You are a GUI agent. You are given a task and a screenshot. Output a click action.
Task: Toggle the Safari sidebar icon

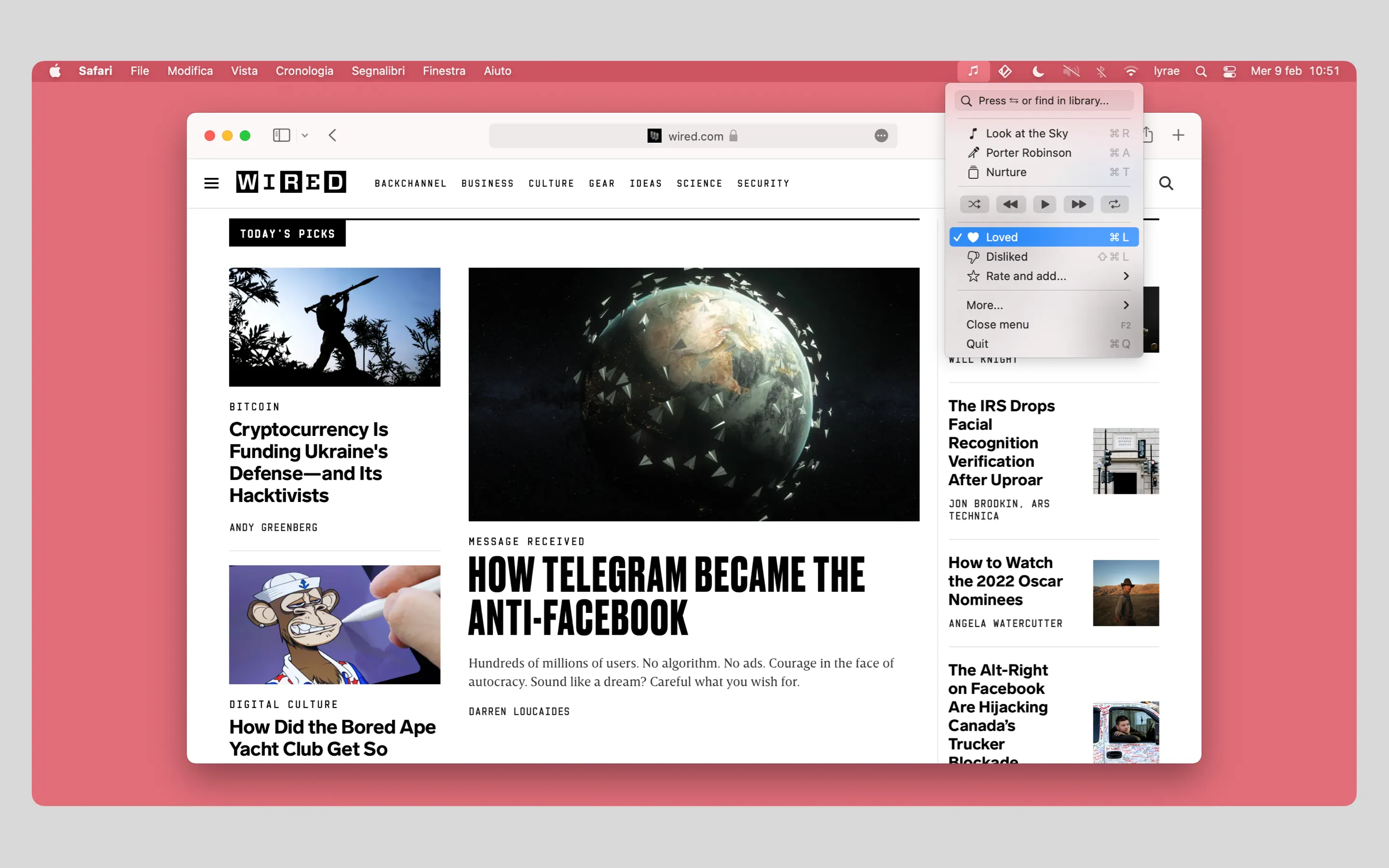click(281, 136)
